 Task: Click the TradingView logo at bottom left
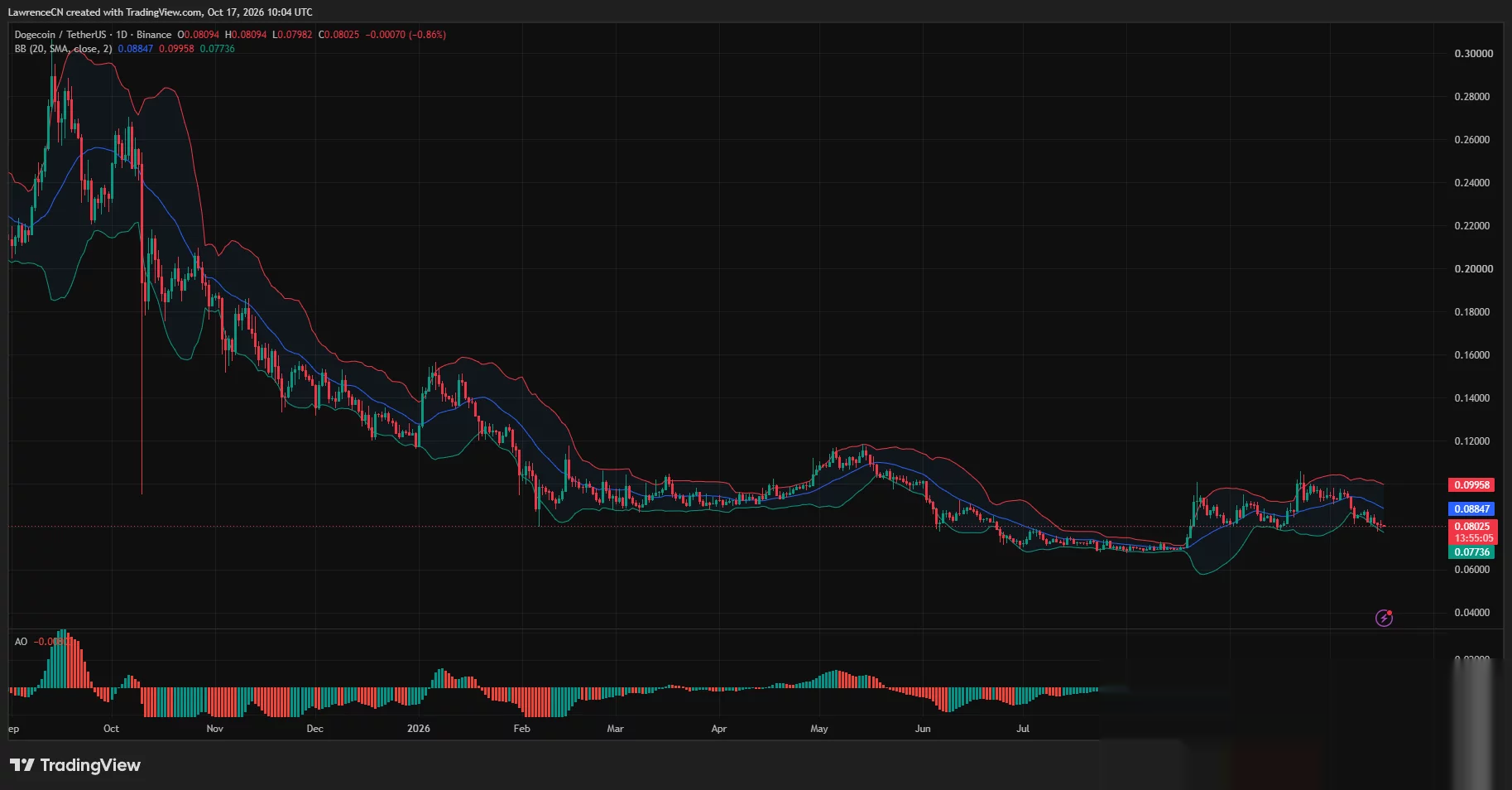coord(75,765)
